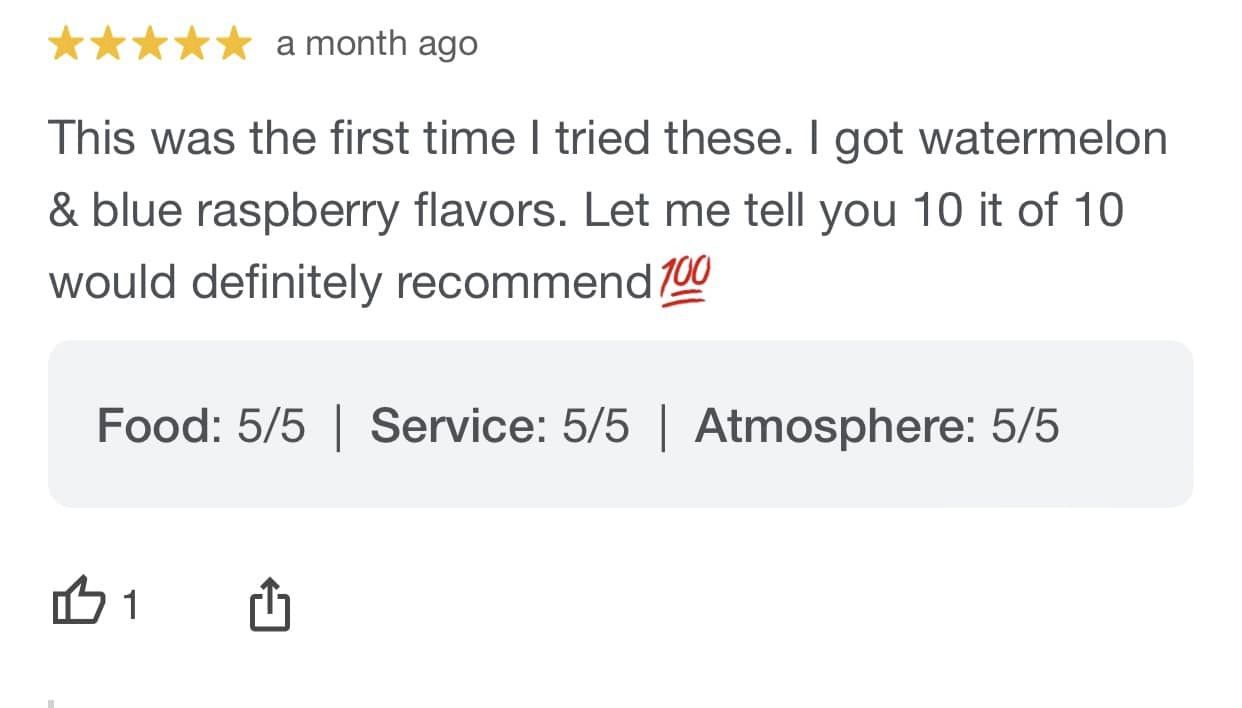
Task: Click the fourth yellow rating star
Action: [x=190, y=44]
